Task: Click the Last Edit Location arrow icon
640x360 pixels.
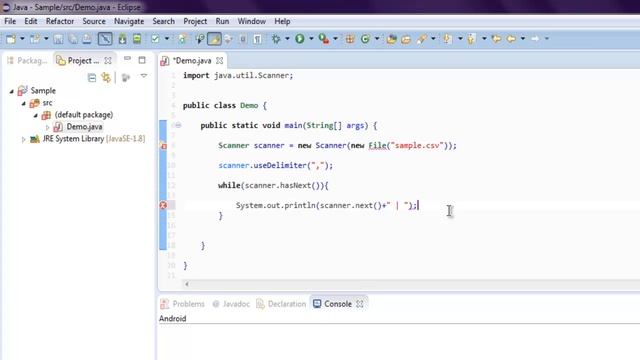Action: (x=497, y=39)
